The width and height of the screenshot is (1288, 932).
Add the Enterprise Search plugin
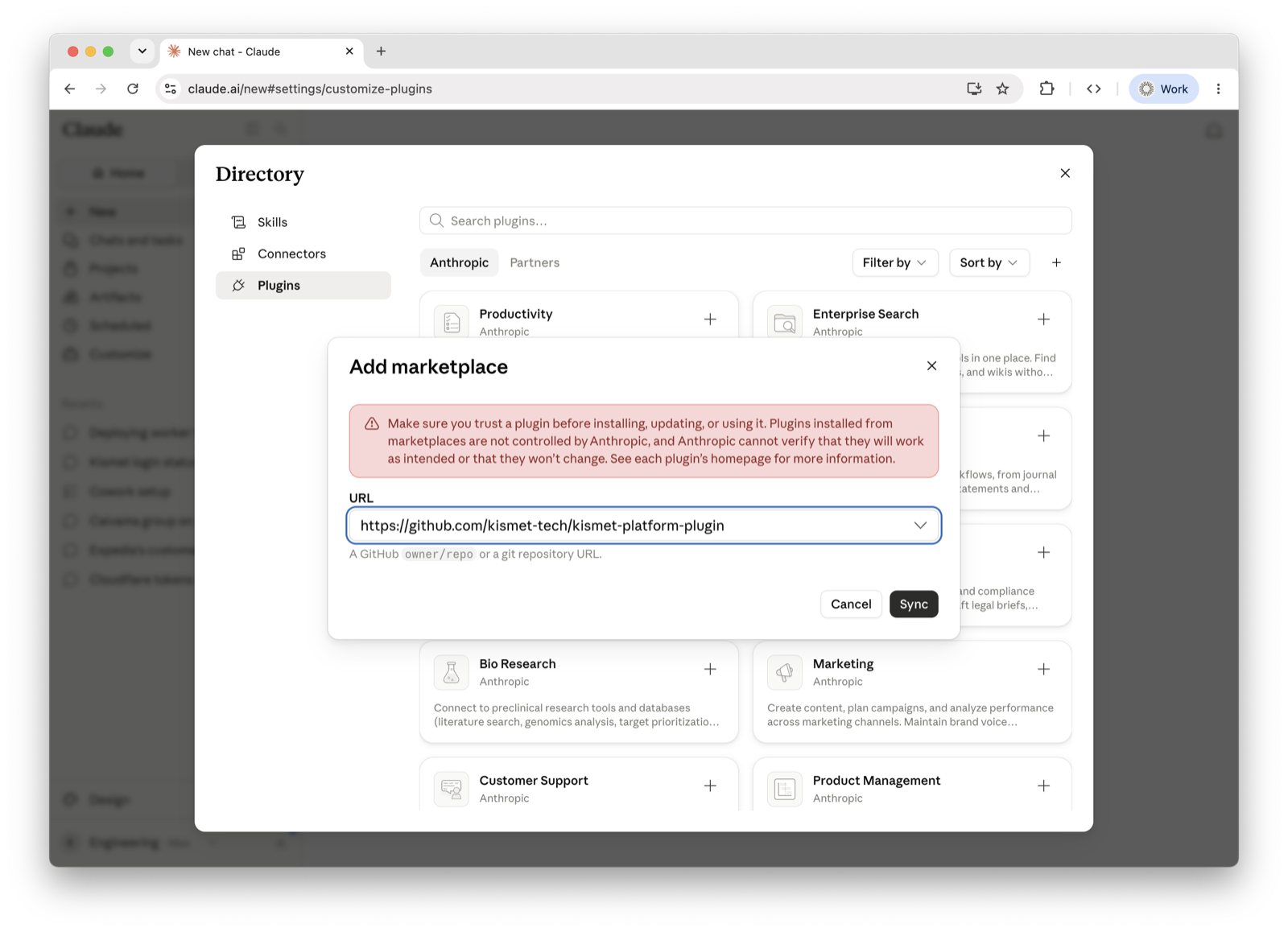click(1043, 320)
